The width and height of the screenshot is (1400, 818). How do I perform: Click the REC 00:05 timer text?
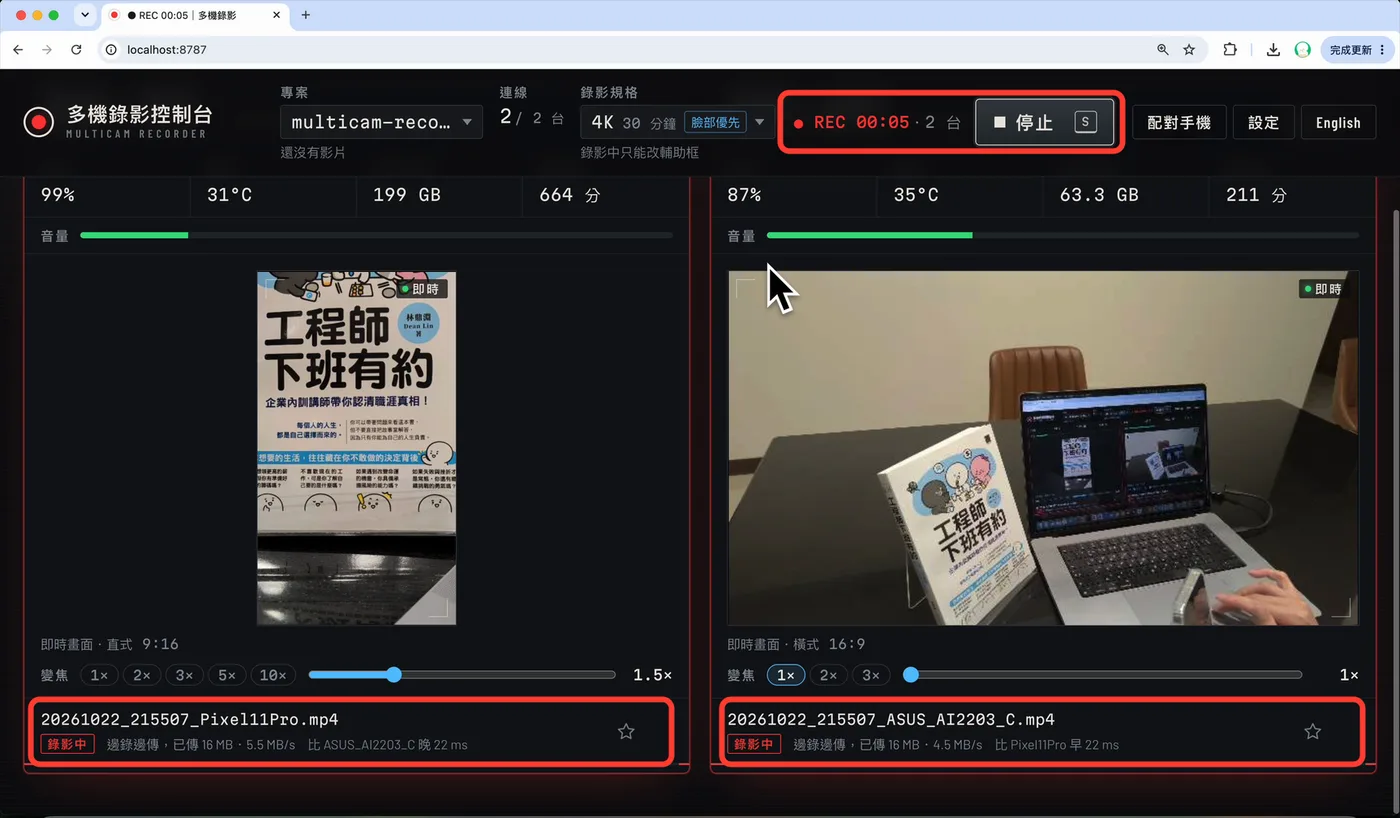(861, 122)
